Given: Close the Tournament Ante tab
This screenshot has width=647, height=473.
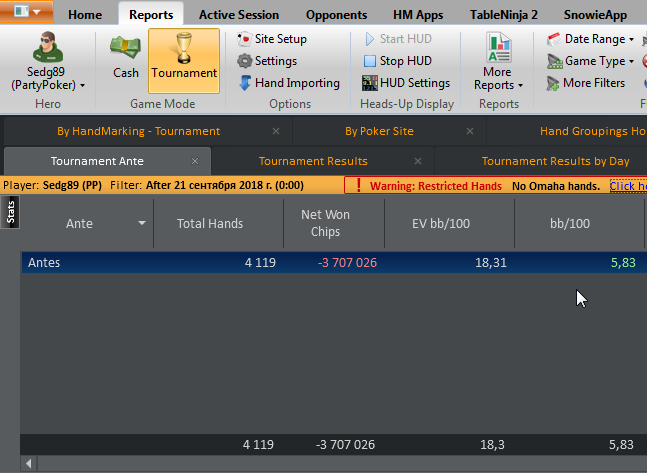Looking at the screenshot, I should click(x=195, y=161).
